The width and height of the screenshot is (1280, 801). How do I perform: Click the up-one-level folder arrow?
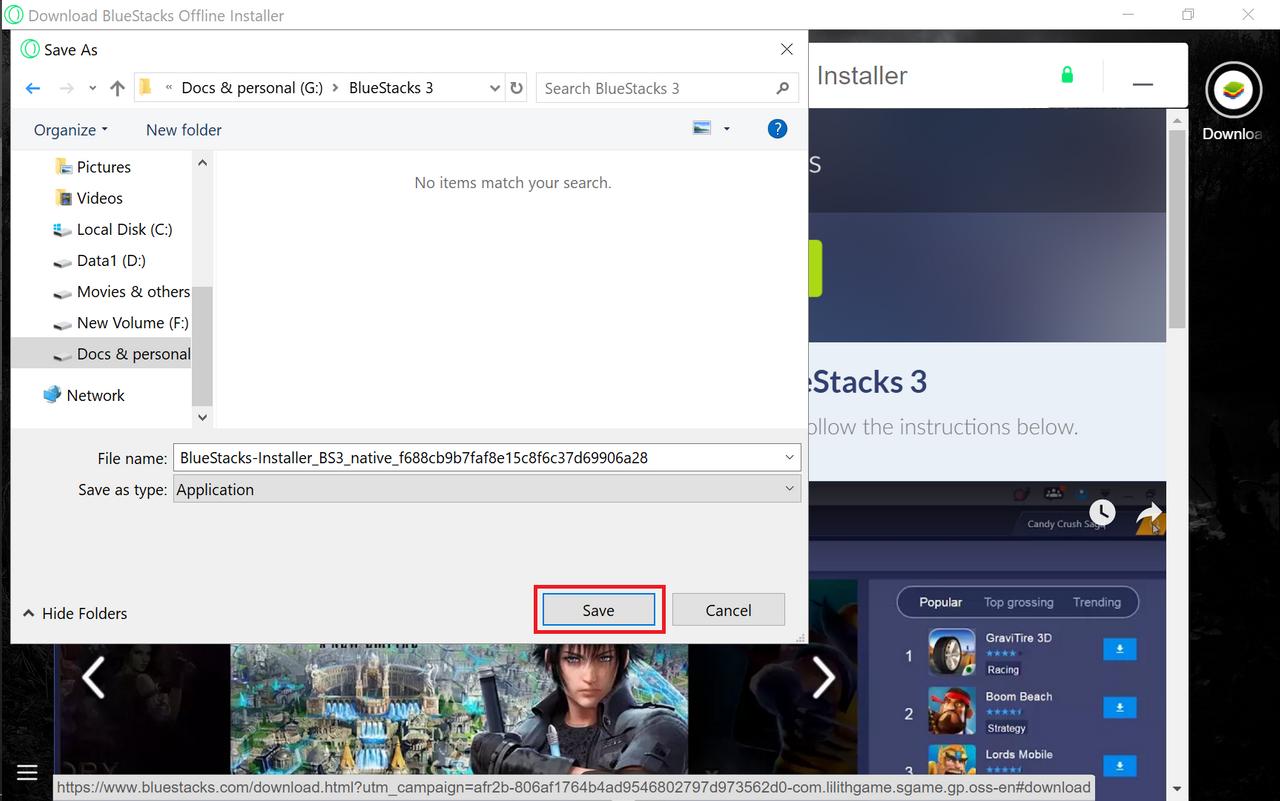[116, 87]
